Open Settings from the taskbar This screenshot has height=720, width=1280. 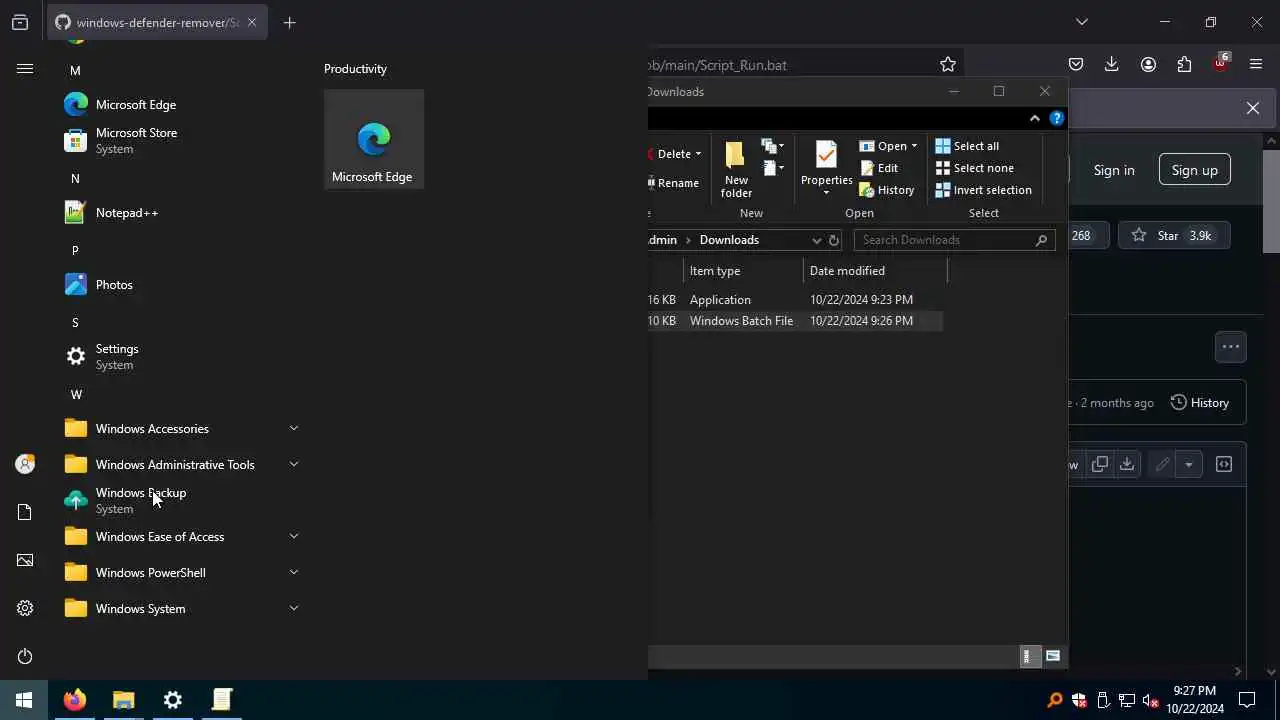point(172,700)
